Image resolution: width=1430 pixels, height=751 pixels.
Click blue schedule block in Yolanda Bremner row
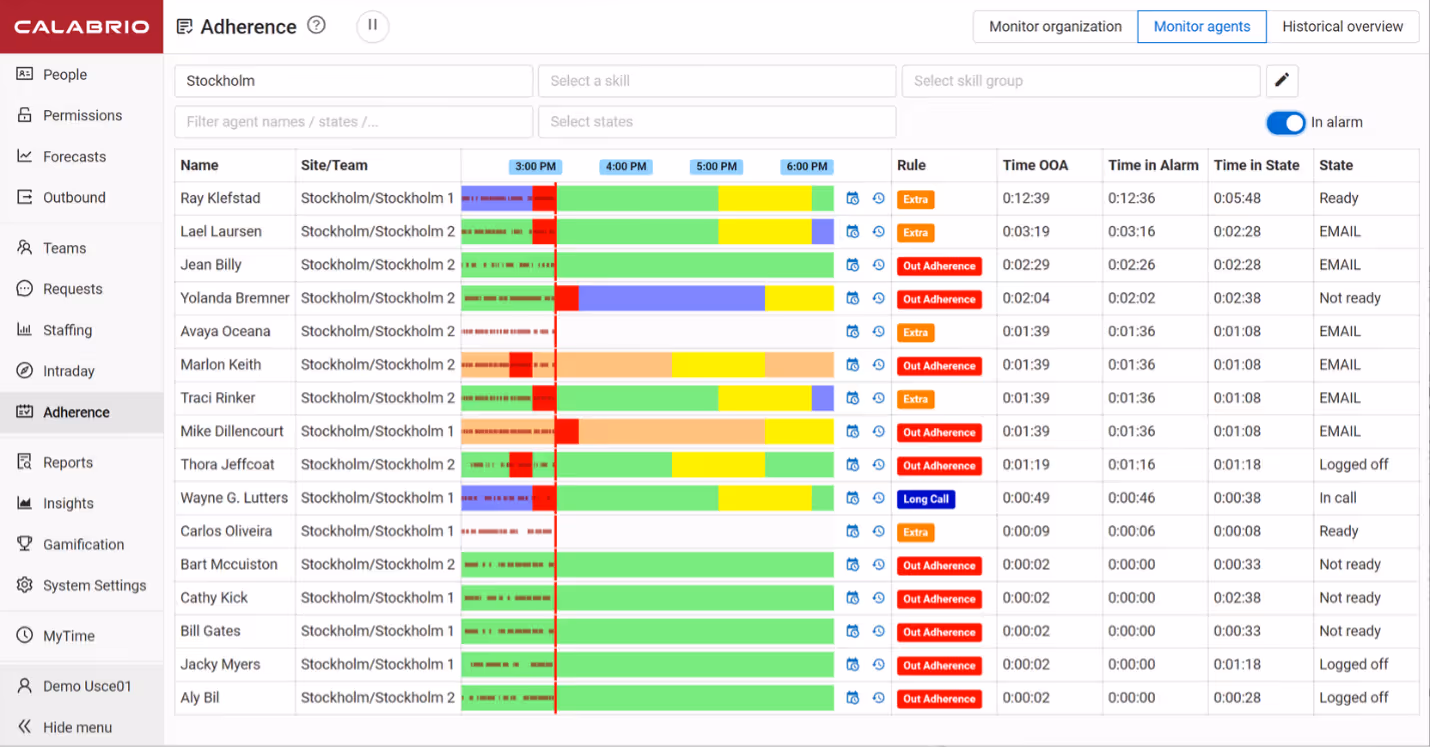[671, 298]
